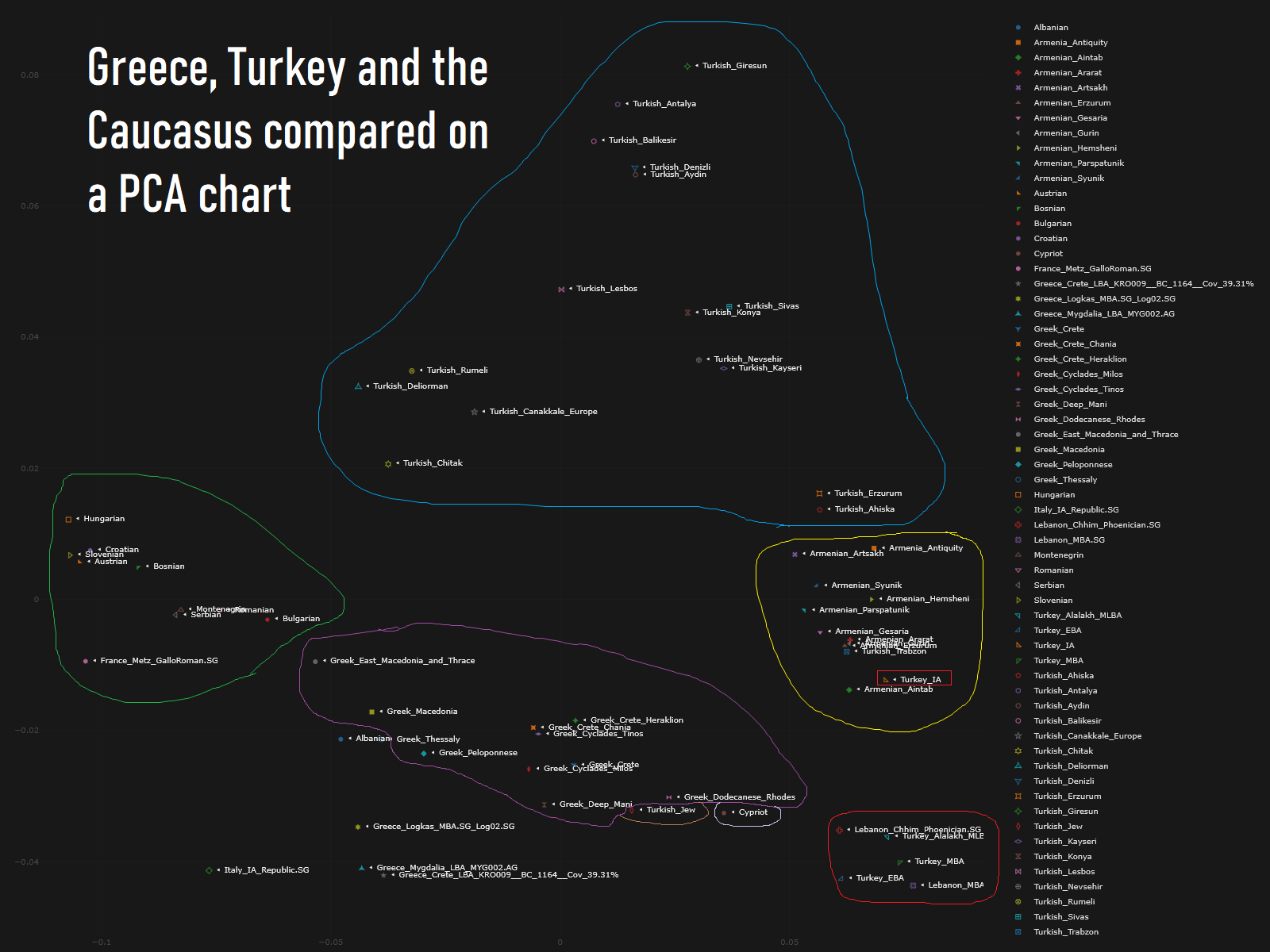Click the Armenia_Antiquity square marker in the legend
1270x952 pixels.
click(1018, 43)
